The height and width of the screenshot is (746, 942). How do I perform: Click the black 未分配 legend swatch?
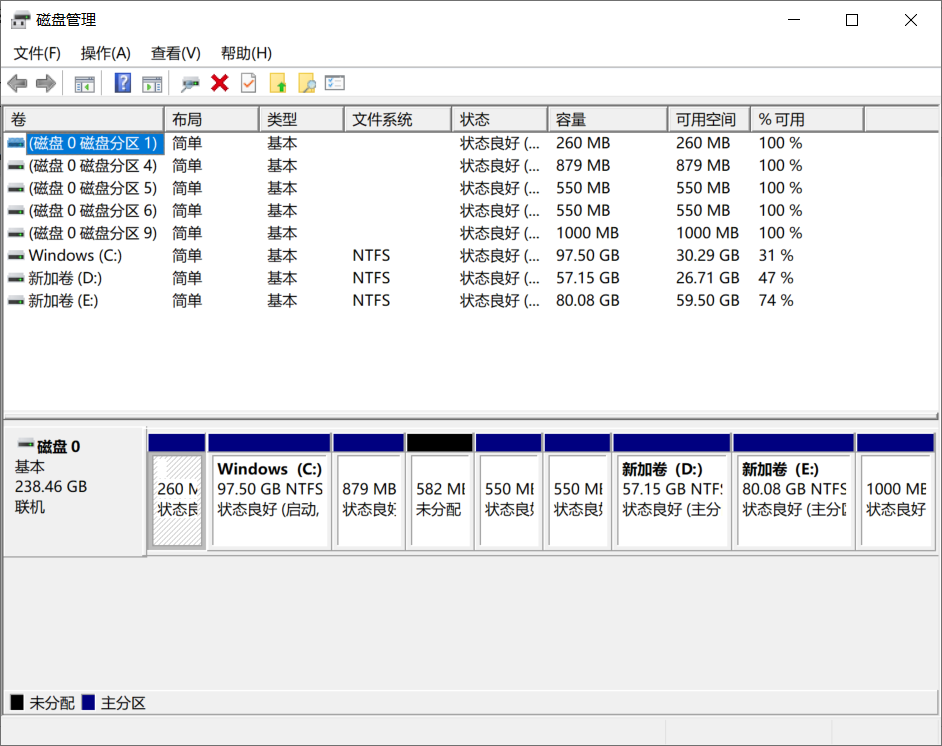[17, 702]
